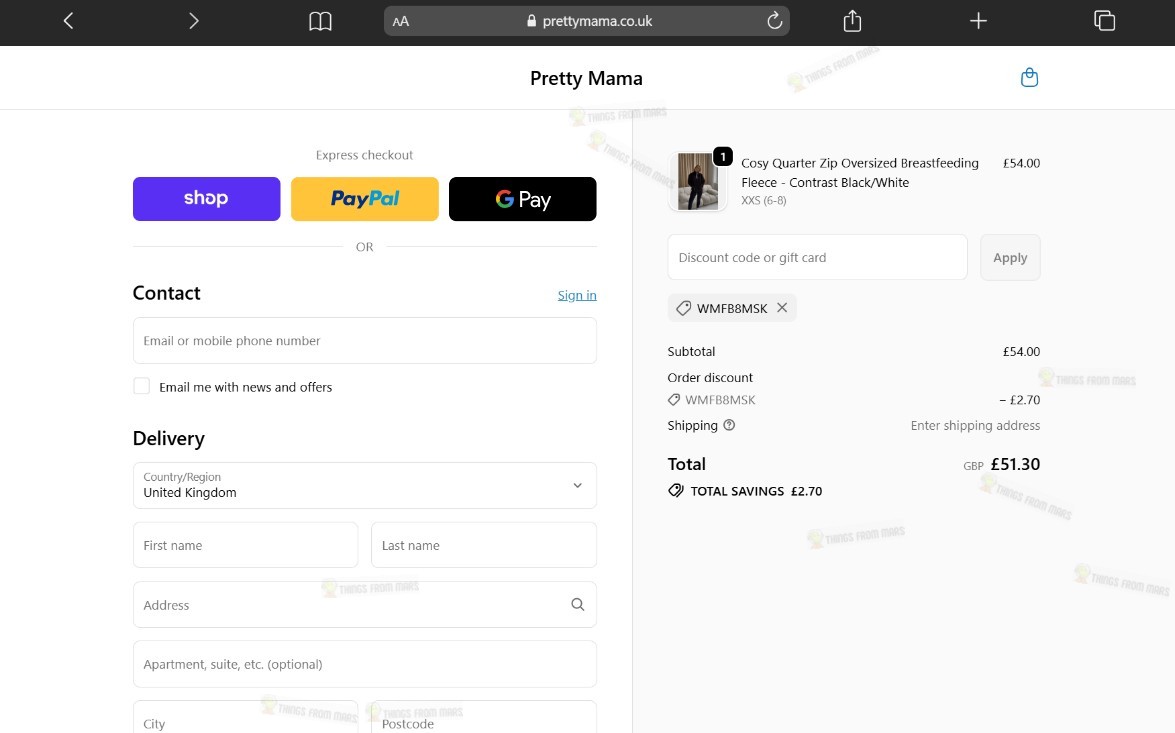Focus the Address field
The height and width of the screenshot is (733, 1175).
point(364,604)
